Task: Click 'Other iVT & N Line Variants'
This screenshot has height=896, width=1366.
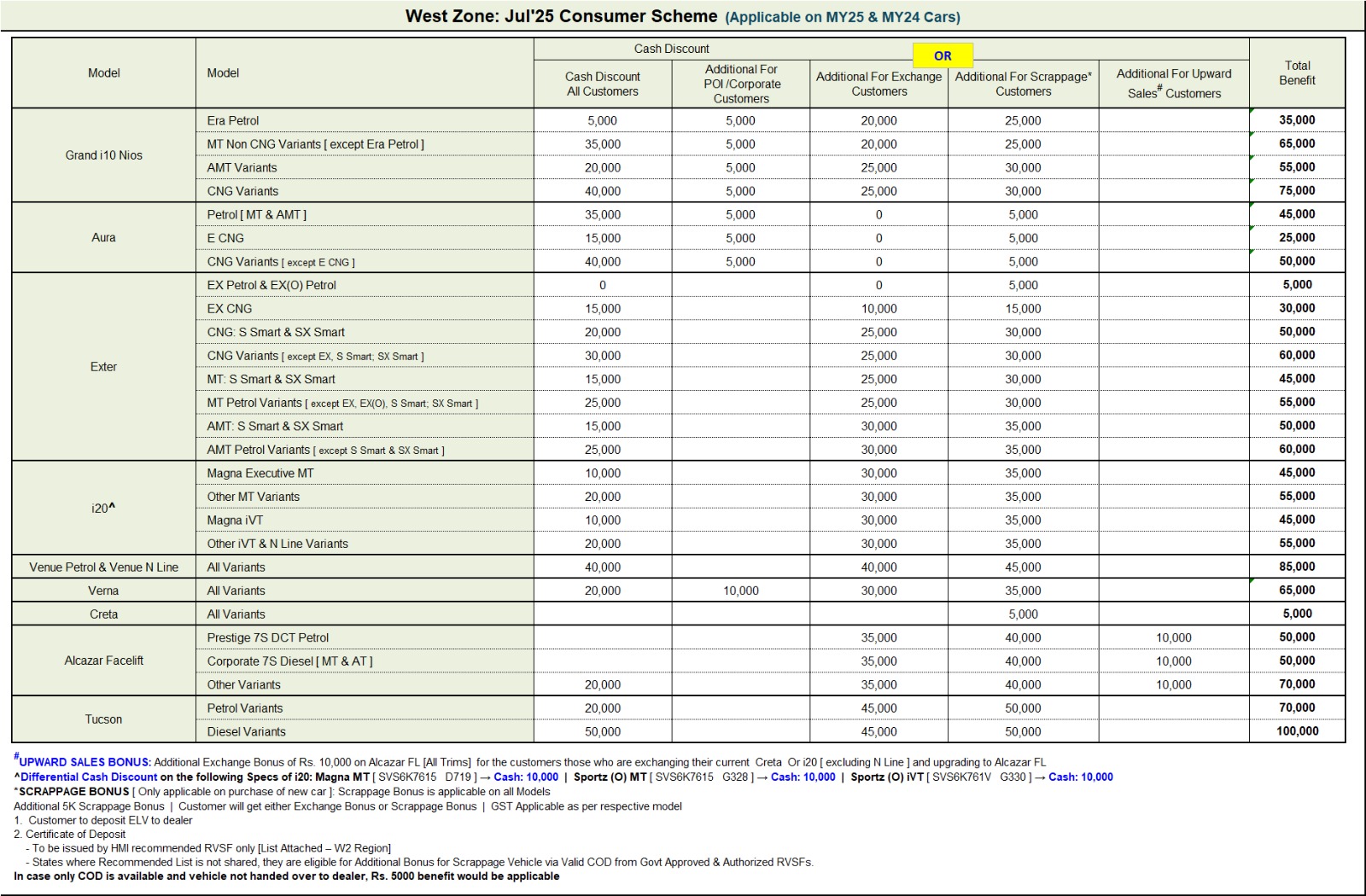Action: click(365, 544)
